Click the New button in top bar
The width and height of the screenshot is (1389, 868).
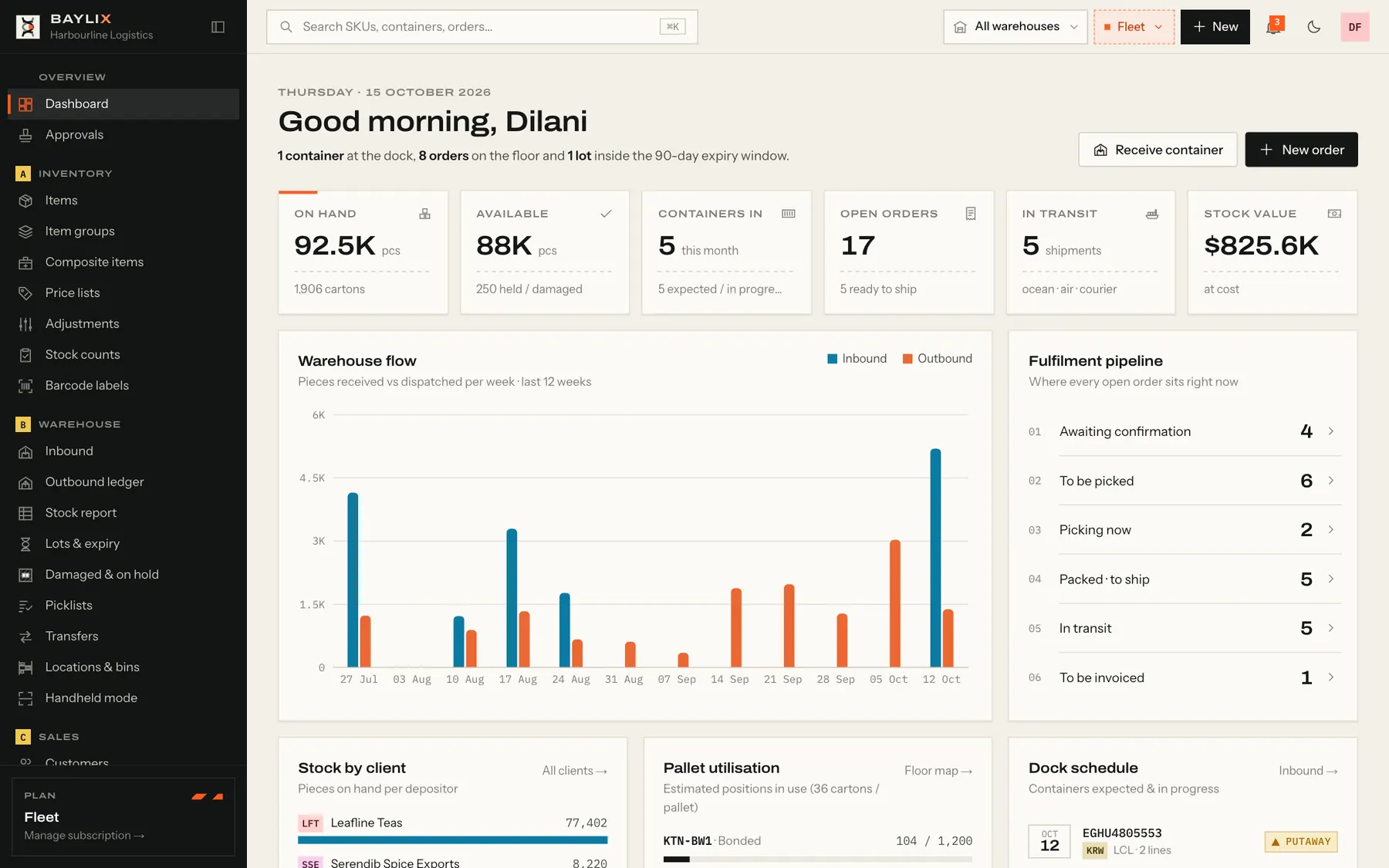tap(1215, 27)
